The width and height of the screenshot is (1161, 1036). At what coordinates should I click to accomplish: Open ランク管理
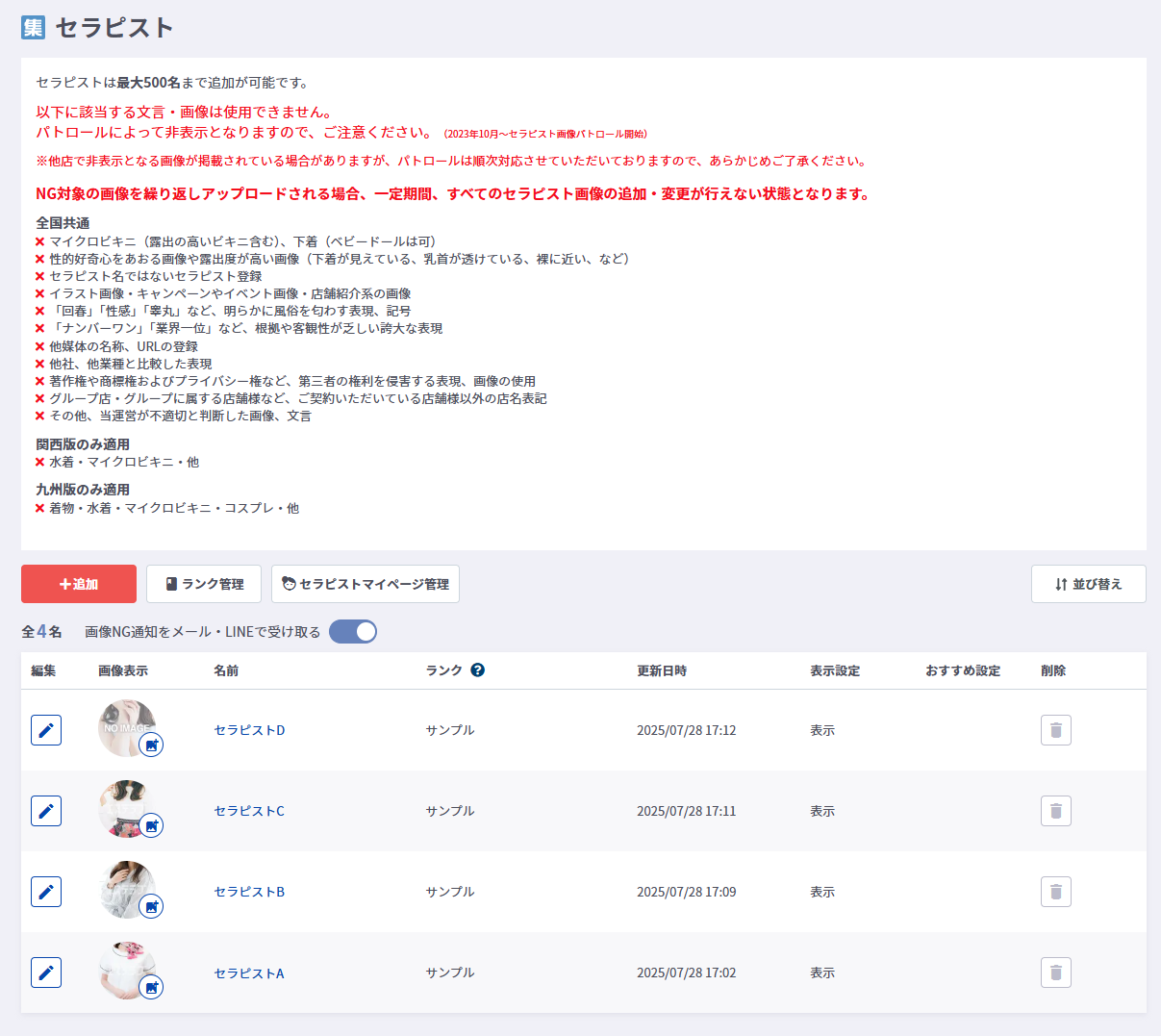(205, 584)
